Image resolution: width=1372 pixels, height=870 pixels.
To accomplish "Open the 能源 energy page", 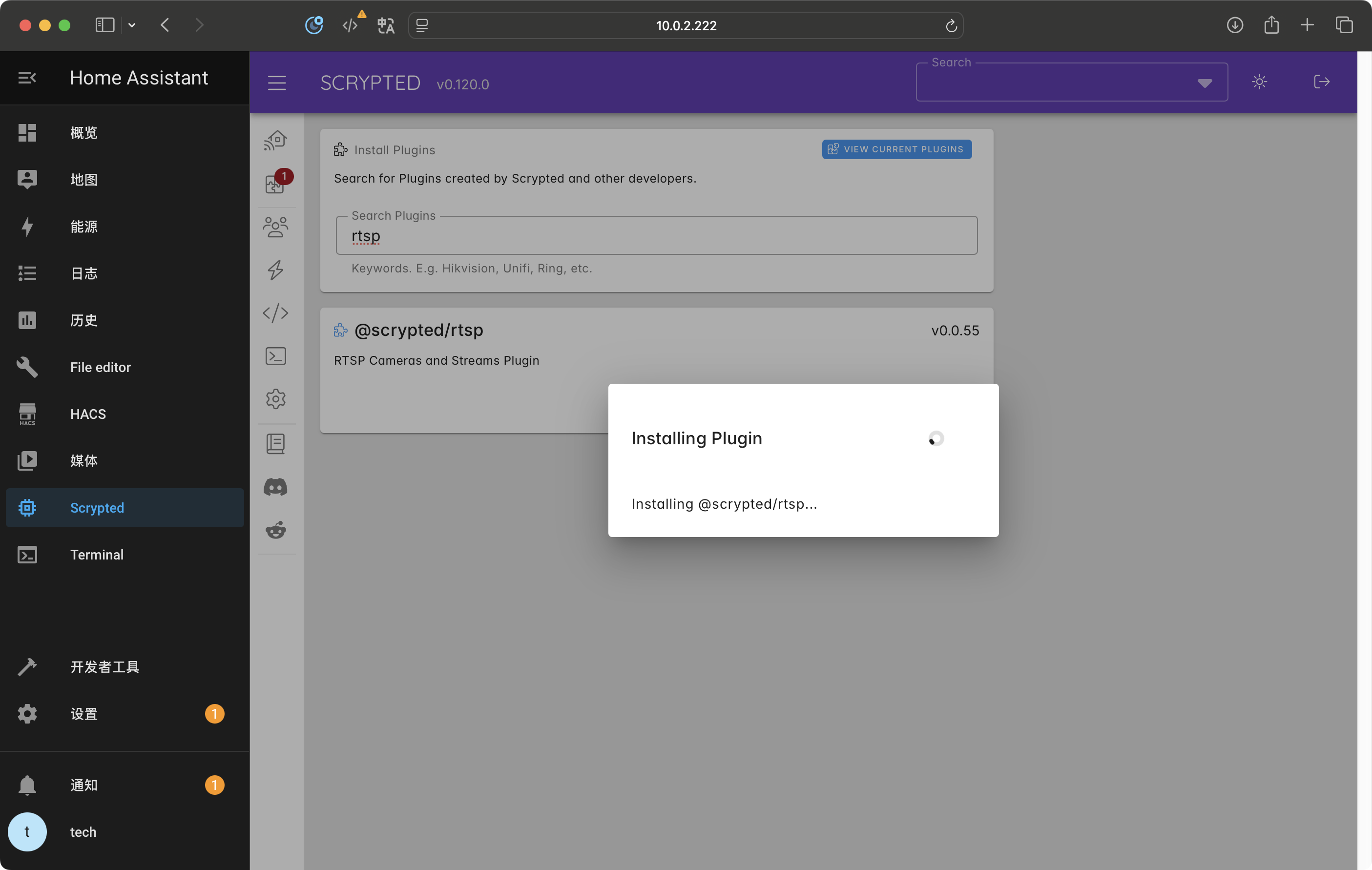I will tap(125, 226).
